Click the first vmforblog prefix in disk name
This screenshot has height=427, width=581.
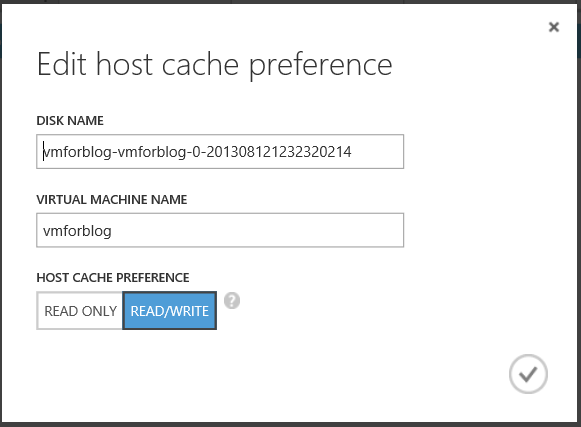[x=77, y=152]
